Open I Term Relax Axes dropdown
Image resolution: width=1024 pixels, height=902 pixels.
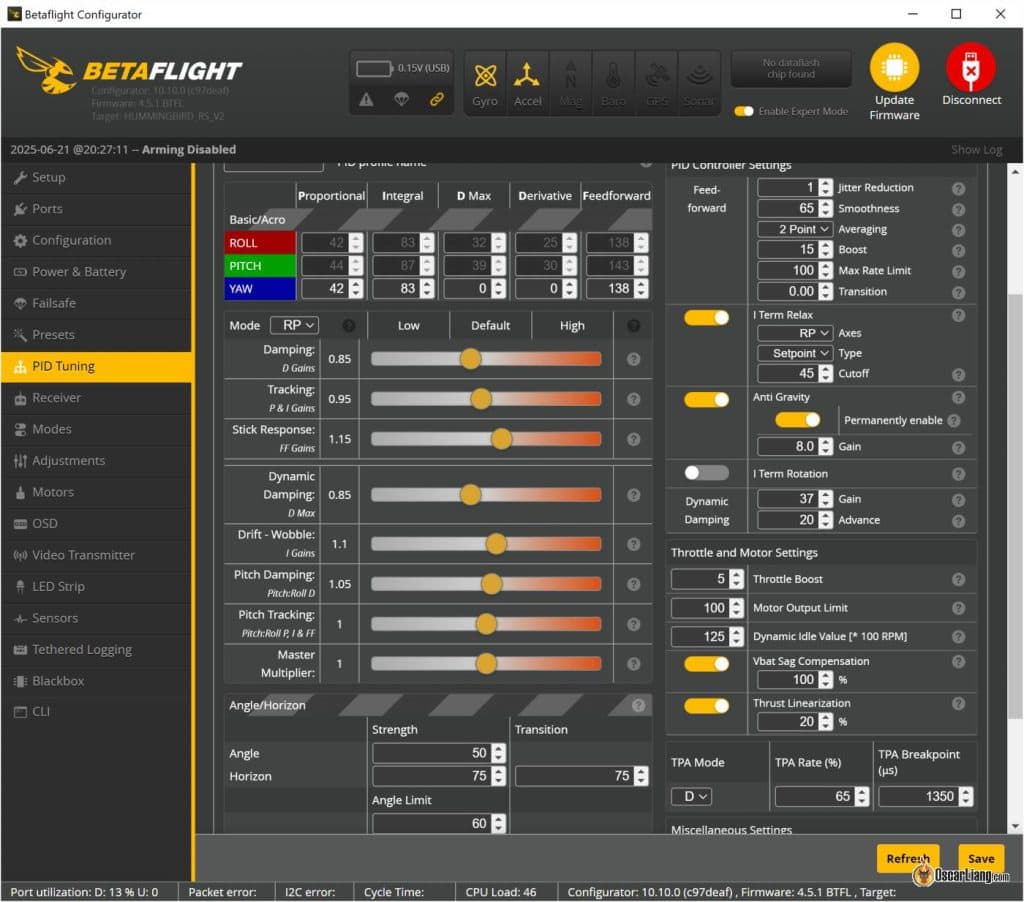pyautogui.click(x=795, y=333)
